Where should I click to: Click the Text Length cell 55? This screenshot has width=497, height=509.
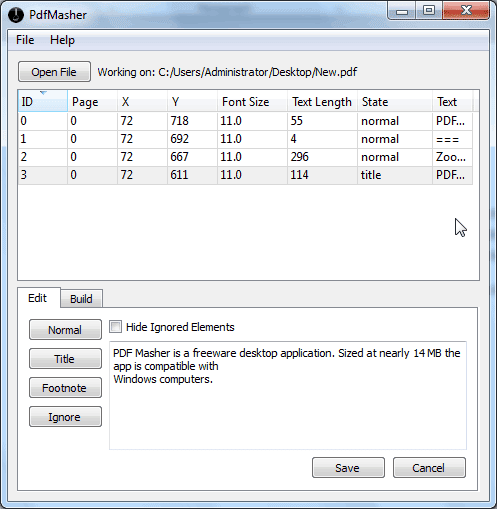coord(322,121)
